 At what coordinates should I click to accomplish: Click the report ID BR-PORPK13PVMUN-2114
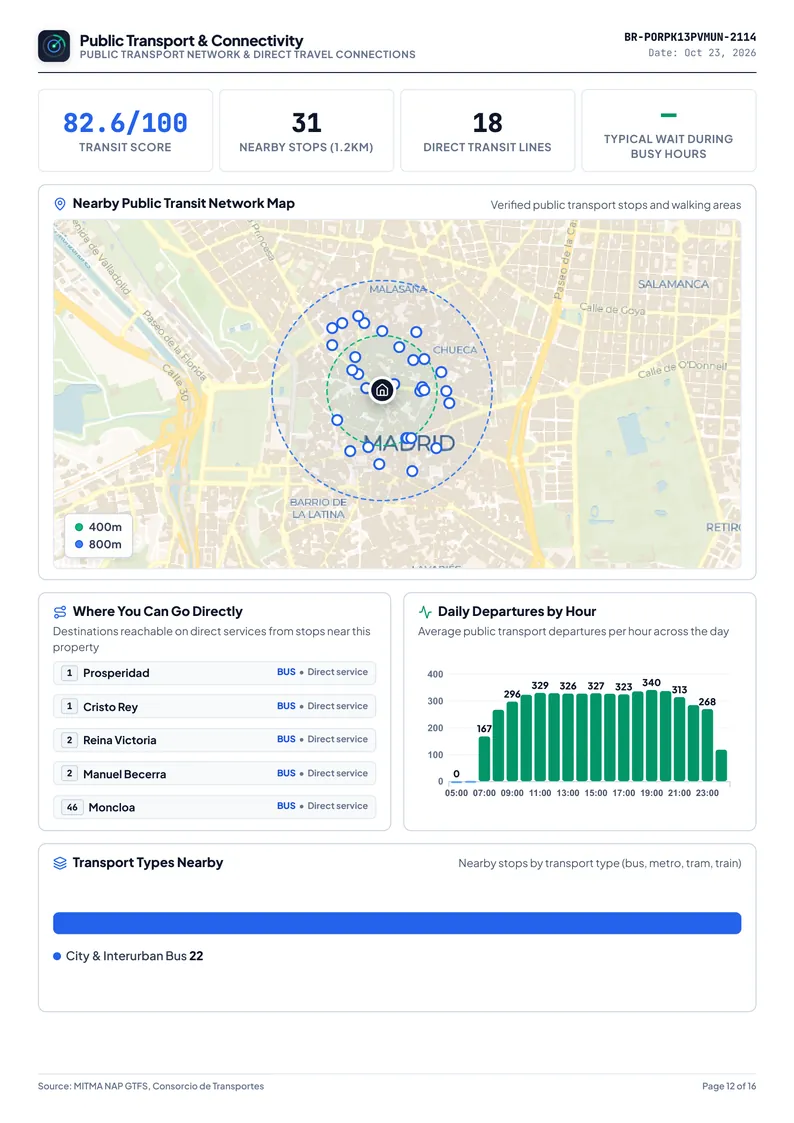pyautogui.click(x=690, y=37)
